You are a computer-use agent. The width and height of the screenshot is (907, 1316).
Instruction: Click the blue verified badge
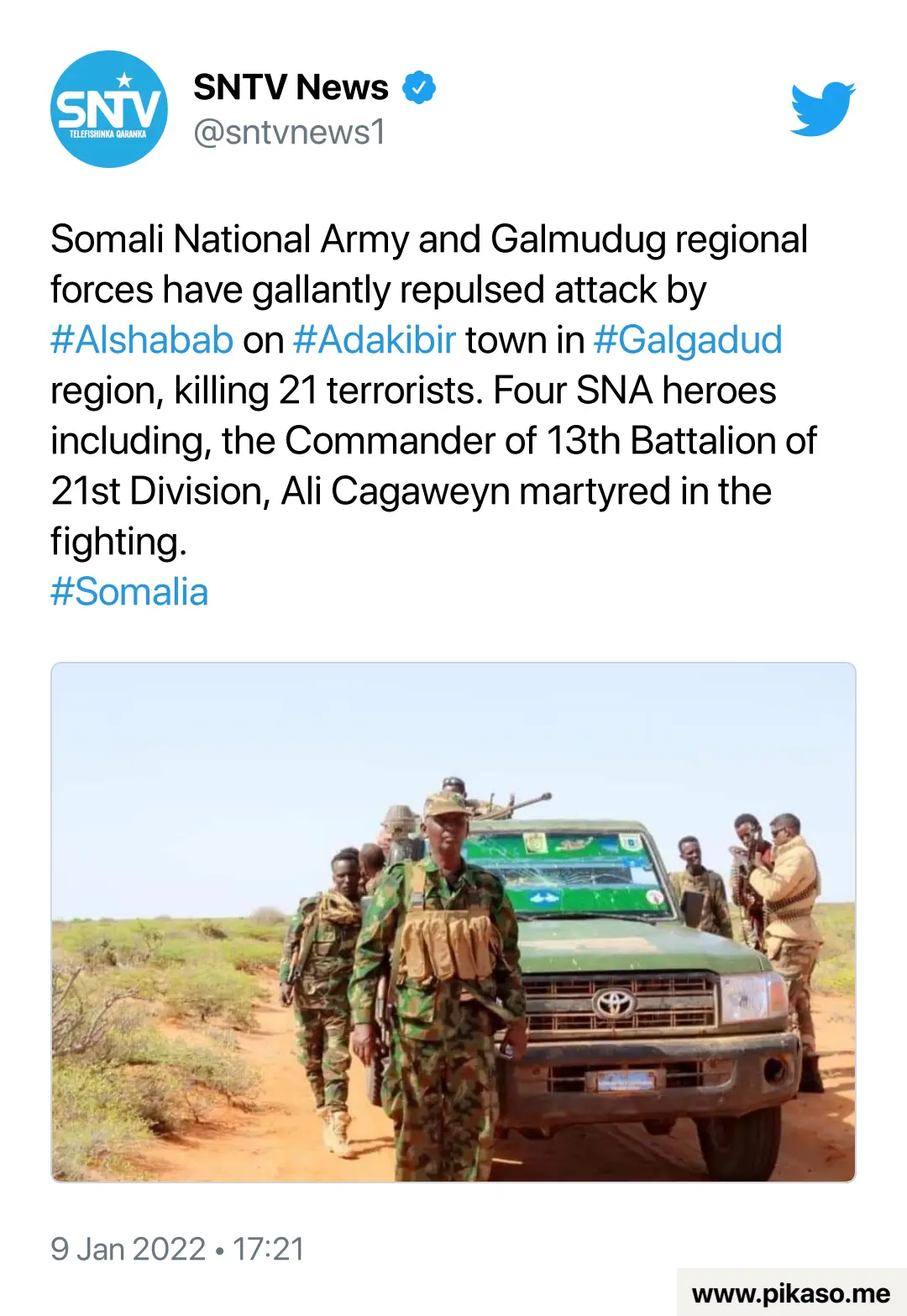tap(418, 87)
